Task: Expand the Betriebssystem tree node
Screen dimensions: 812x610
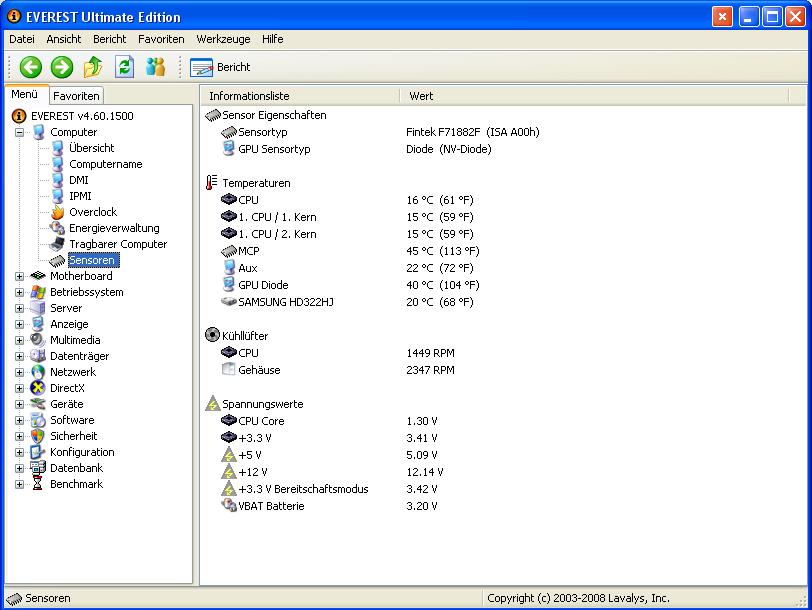Action: (19, 293)
